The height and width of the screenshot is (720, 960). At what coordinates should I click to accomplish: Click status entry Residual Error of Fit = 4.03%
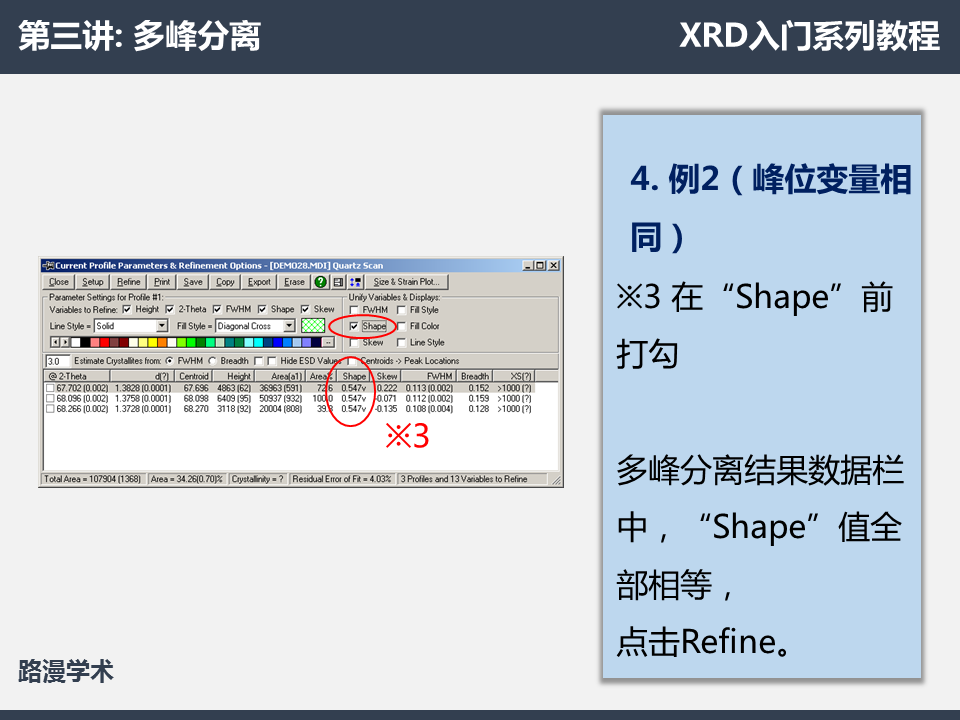[342, 479]
